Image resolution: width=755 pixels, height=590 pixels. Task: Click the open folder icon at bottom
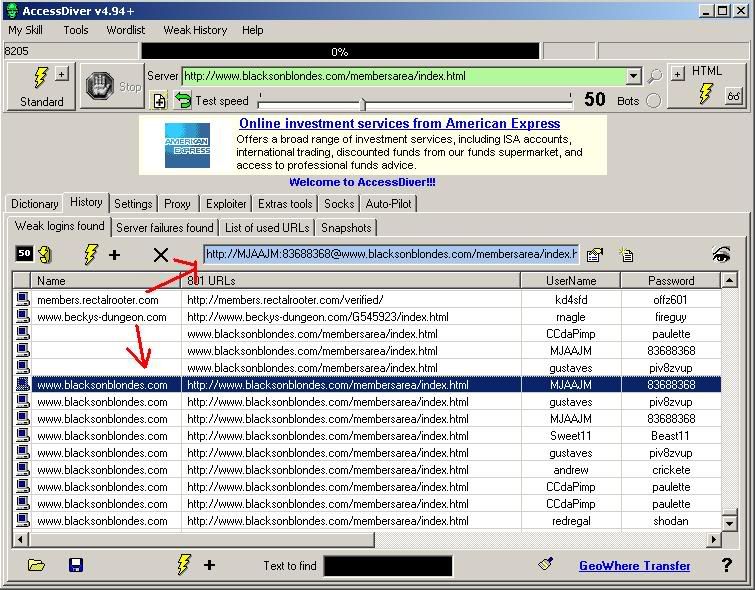point(36,564)
